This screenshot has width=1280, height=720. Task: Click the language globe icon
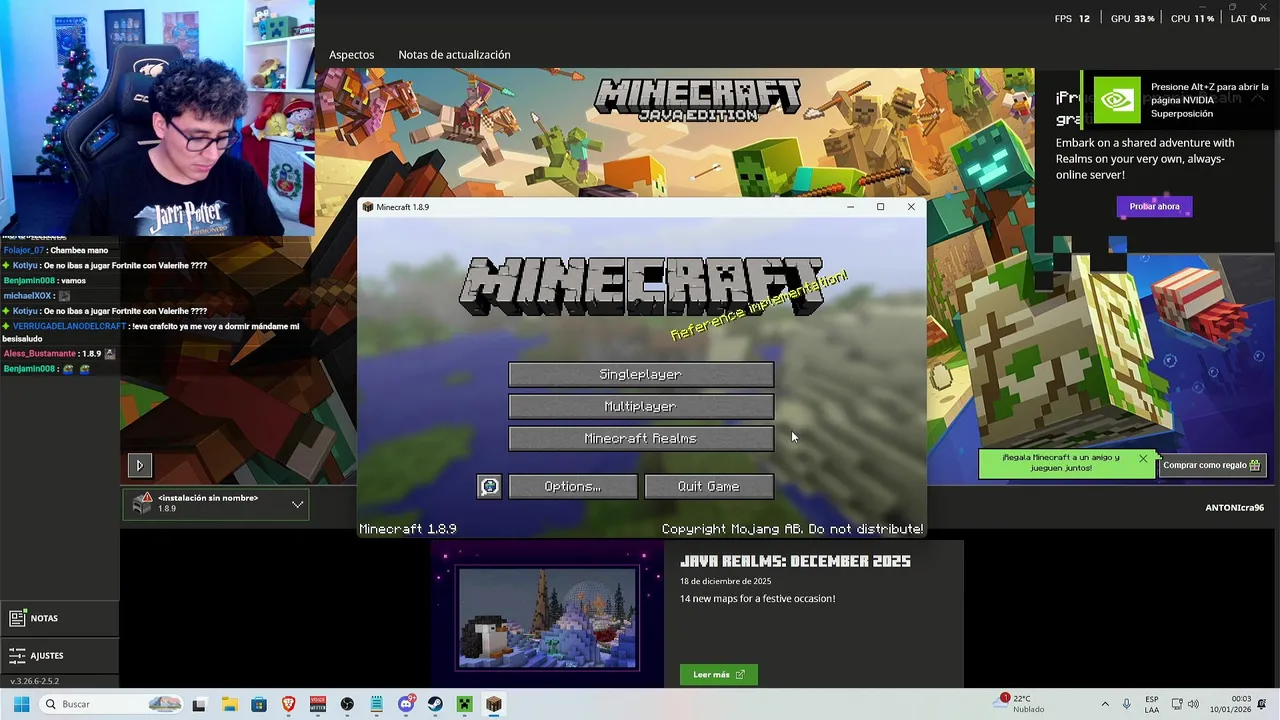pos(489,486)
